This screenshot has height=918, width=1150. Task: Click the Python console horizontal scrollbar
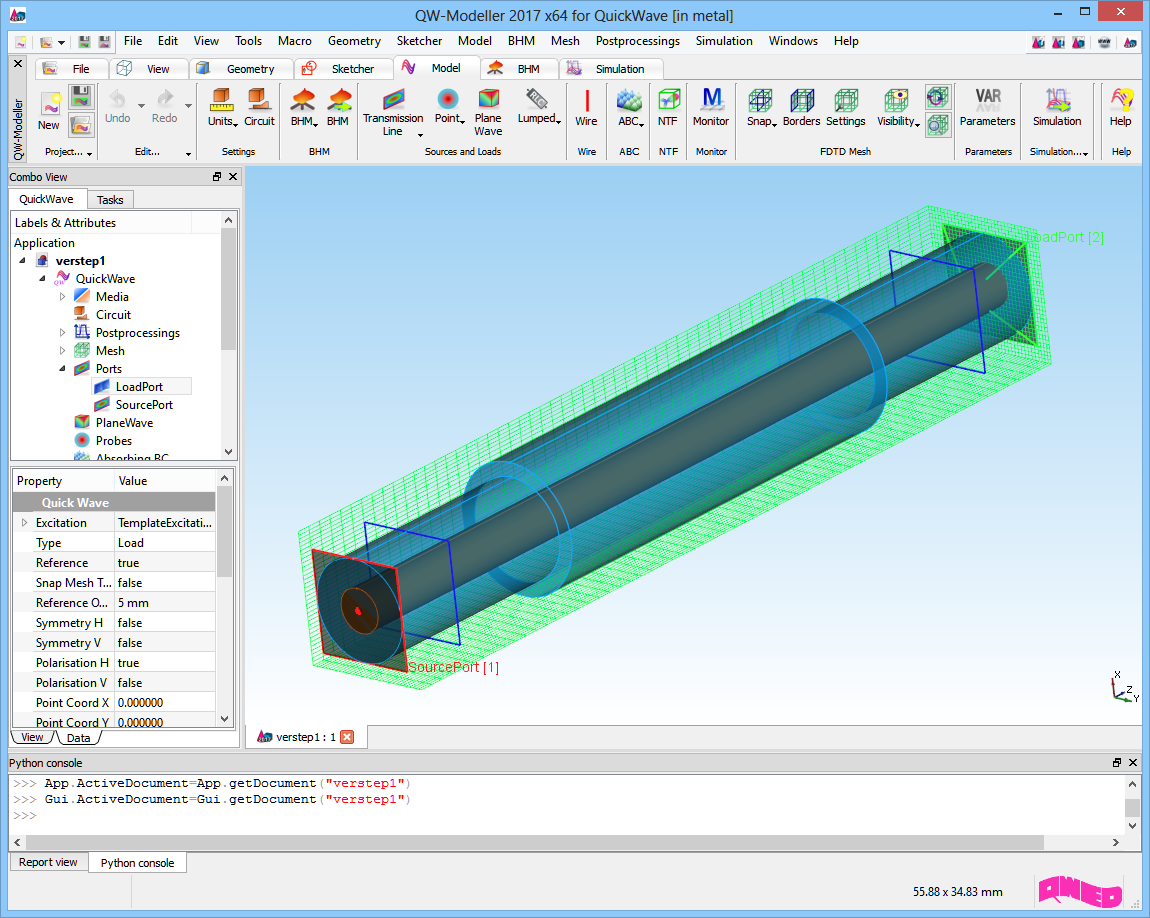535,842
